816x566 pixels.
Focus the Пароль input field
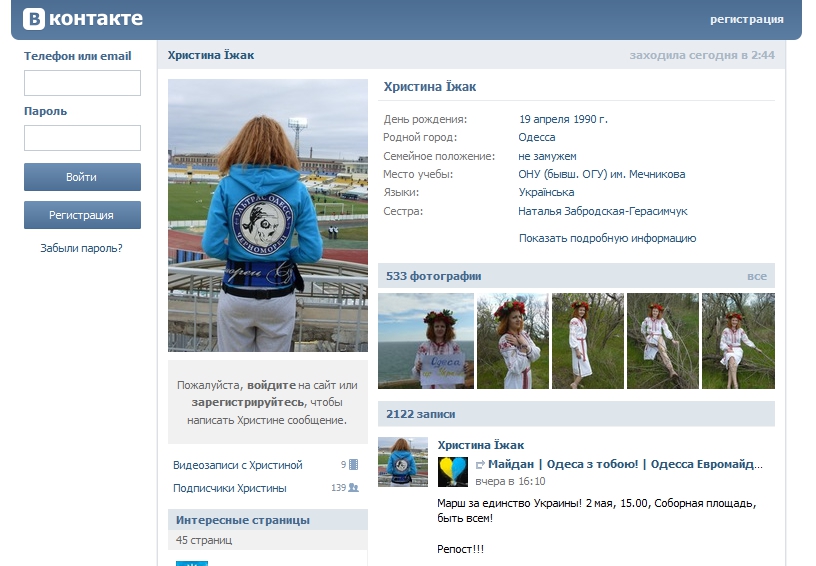point(82,138)
